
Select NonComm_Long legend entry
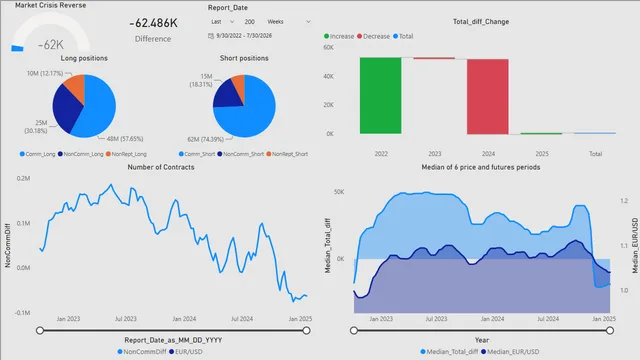point(80,154)
